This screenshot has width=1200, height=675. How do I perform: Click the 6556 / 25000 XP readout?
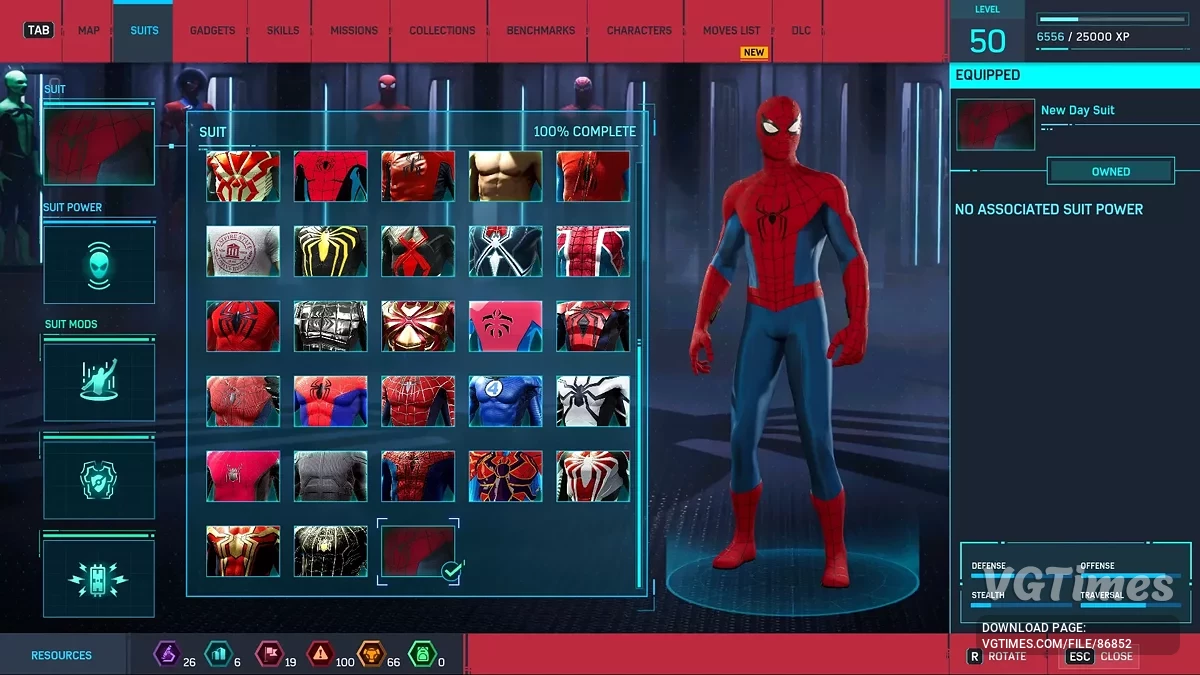pyautogui.click(x=1082, y=36)
